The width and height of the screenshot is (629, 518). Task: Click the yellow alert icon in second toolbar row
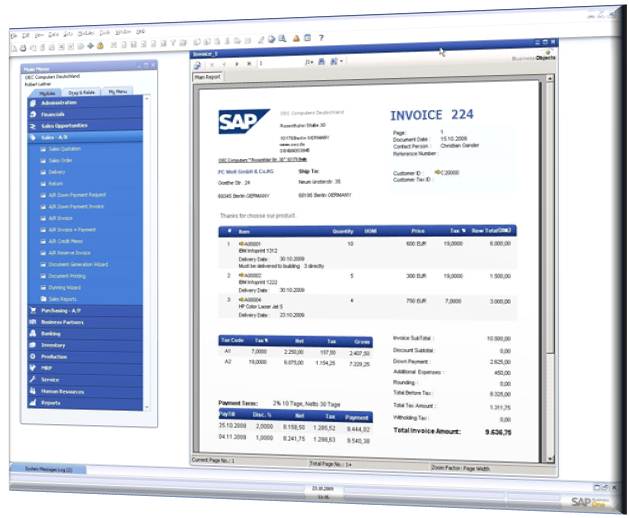point(100,46)
